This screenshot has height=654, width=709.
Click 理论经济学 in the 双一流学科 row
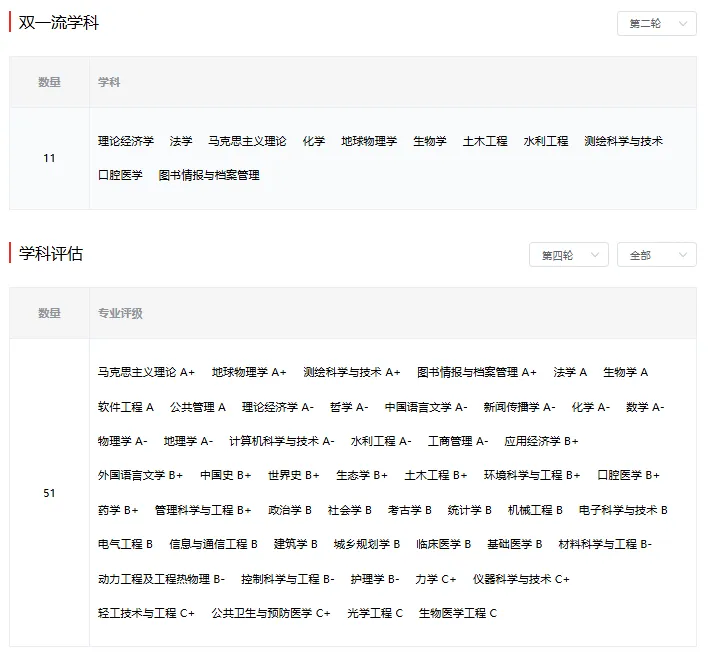pos(126,141)
